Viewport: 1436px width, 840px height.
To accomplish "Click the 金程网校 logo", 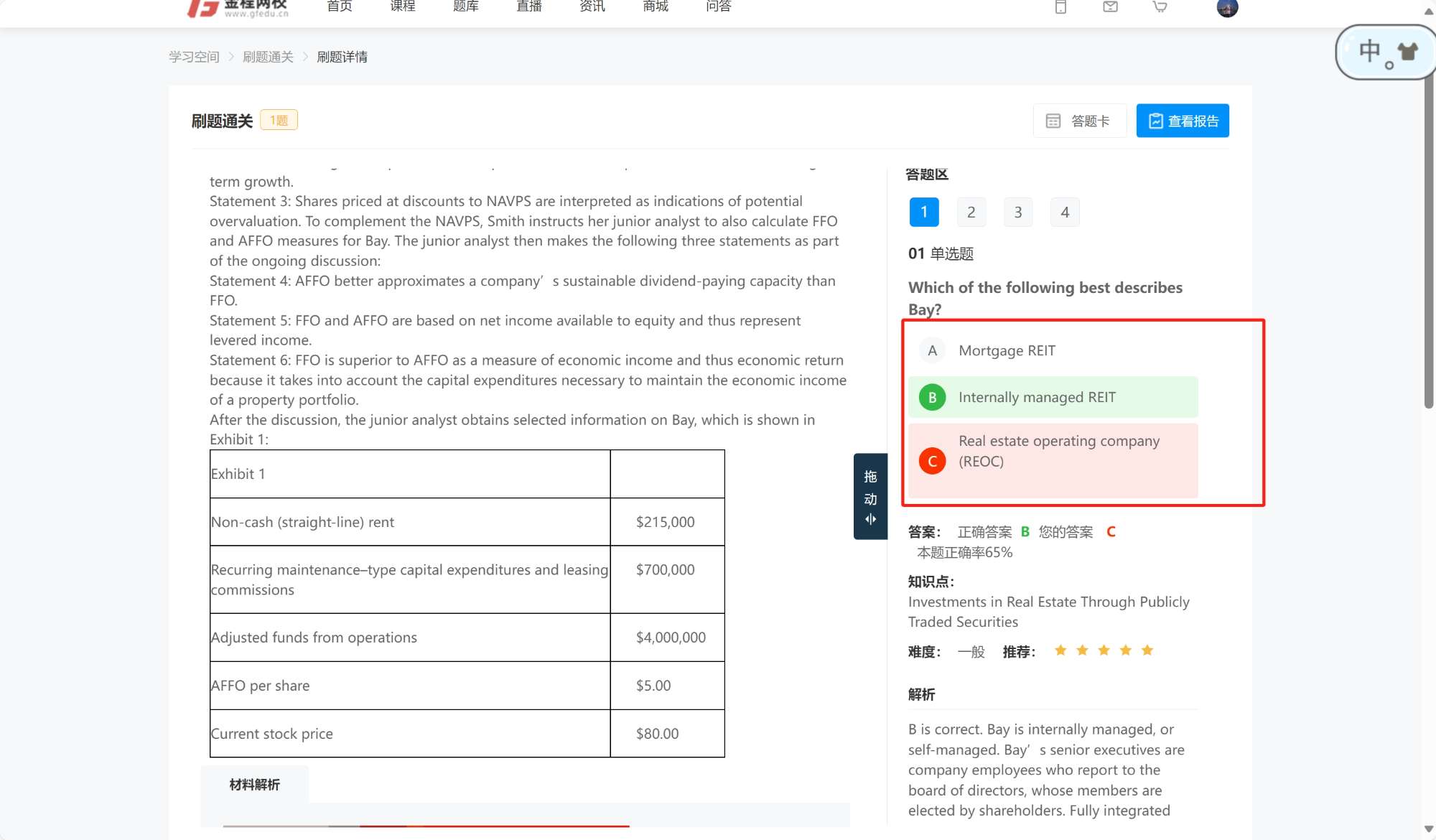I will [238, 8].
